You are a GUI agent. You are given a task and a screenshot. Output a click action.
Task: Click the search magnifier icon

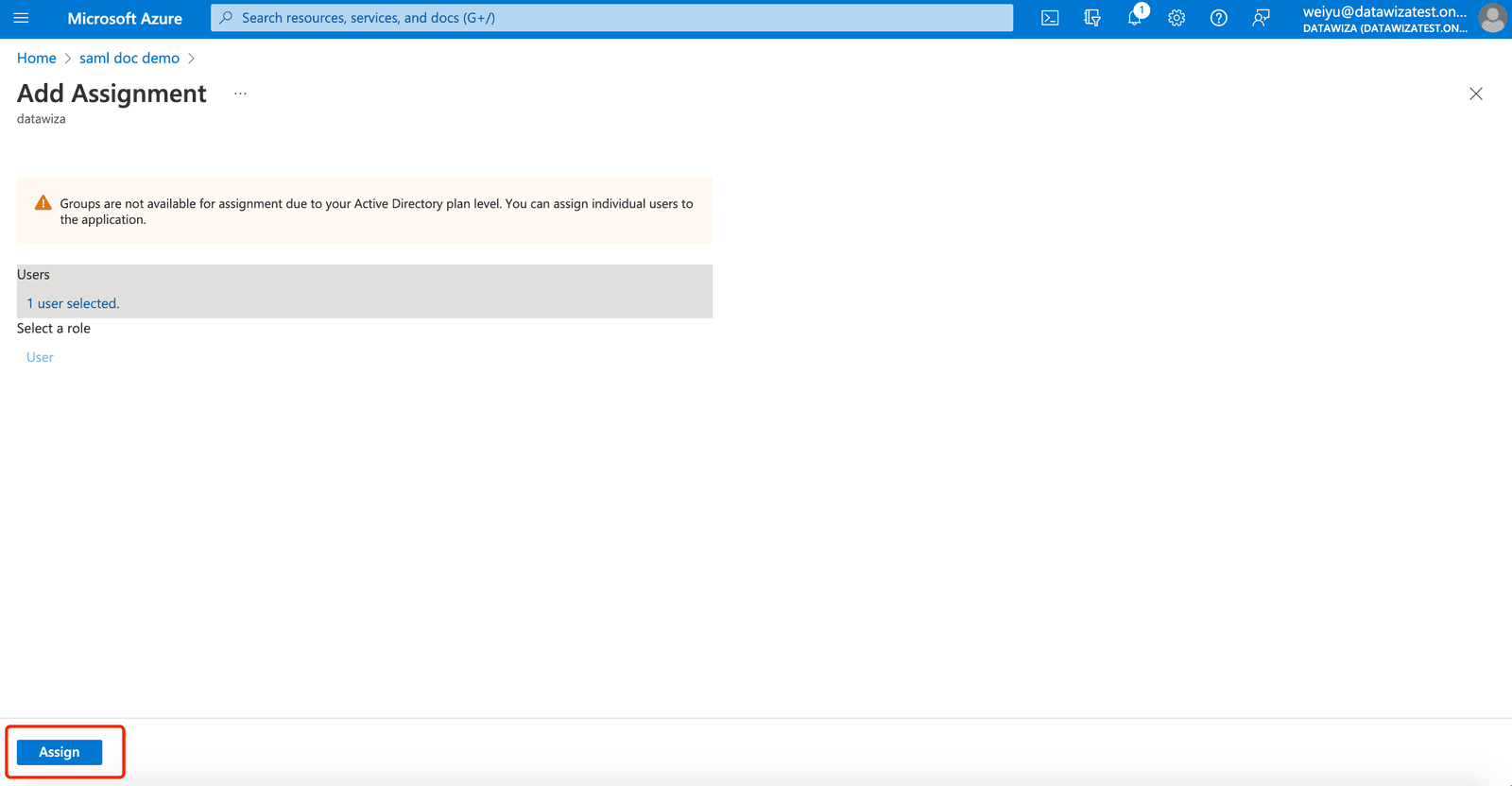226,18
